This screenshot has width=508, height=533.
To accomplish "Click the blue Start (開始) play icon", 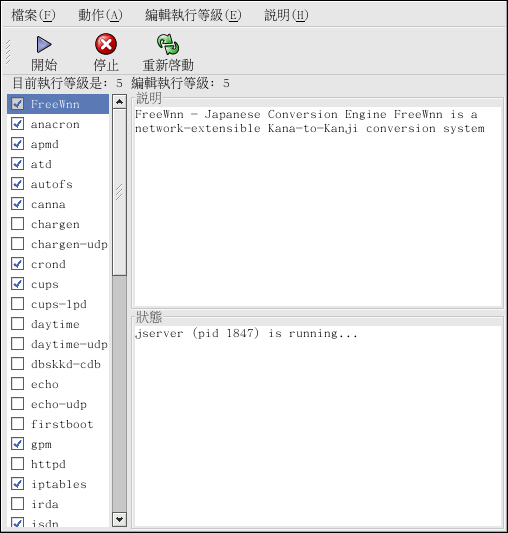I will click(44, 45).
